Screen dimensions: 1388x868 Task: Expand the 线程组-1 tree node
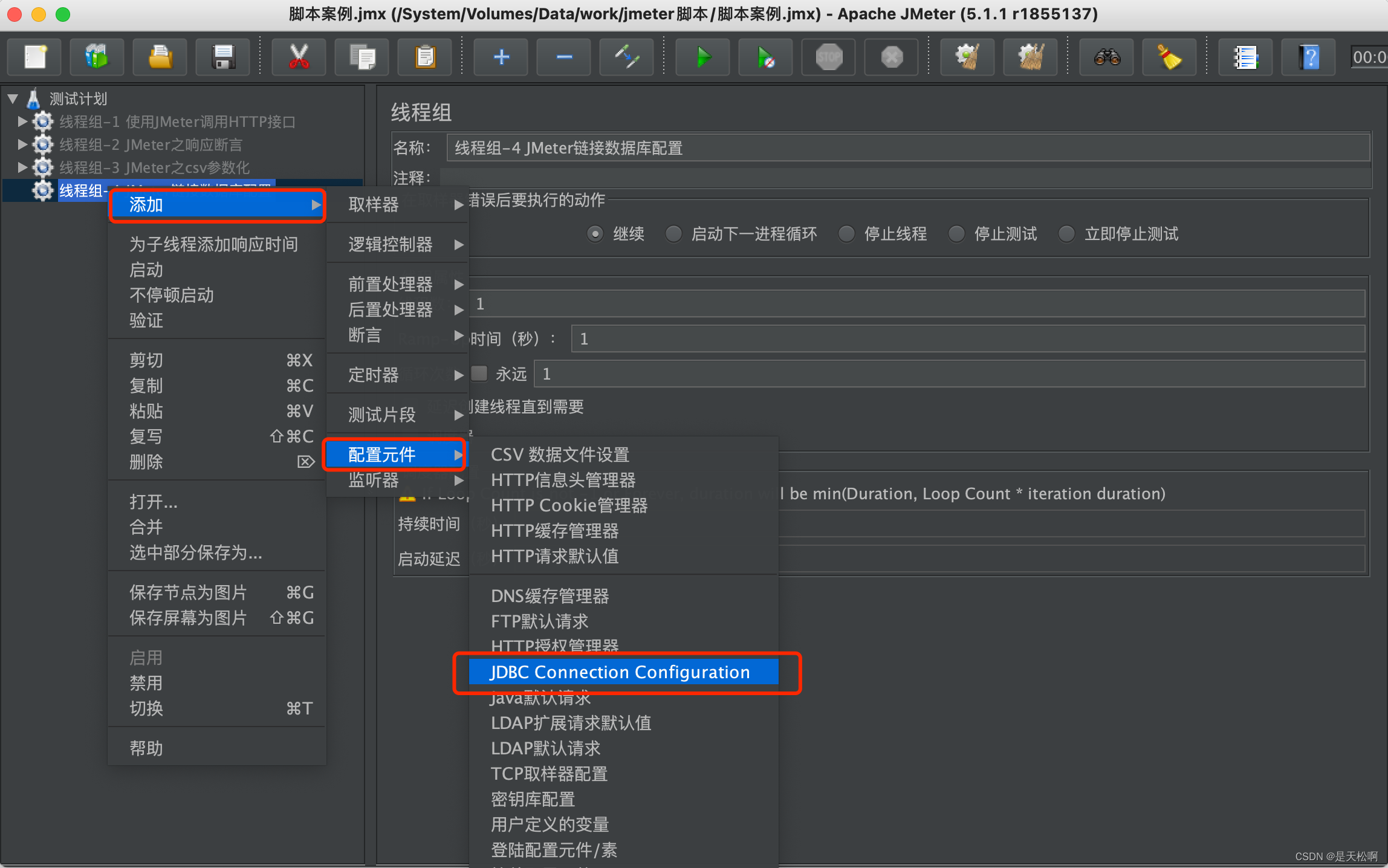[22, 121]
